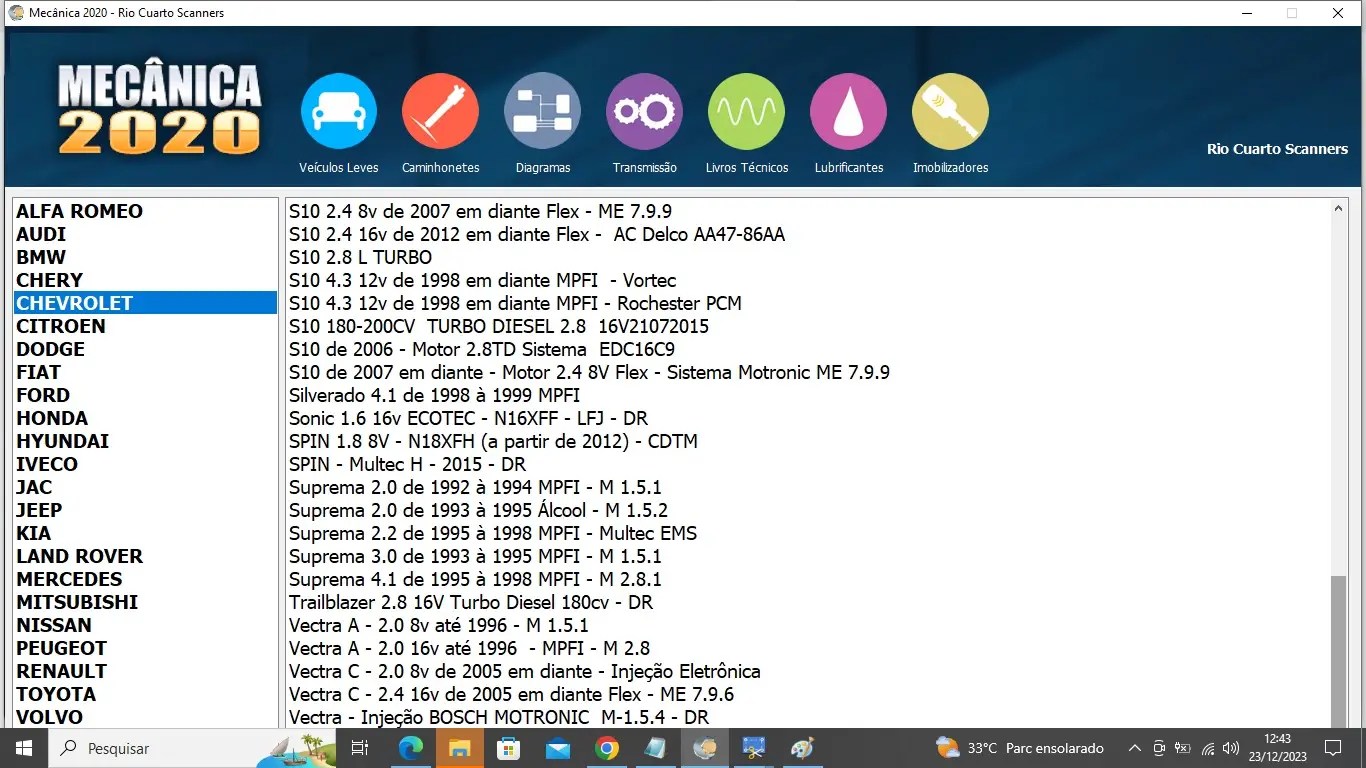This screenshot has width=1366, height=768.
Task: Click the volume icon in system tray
Action: 1230,748
